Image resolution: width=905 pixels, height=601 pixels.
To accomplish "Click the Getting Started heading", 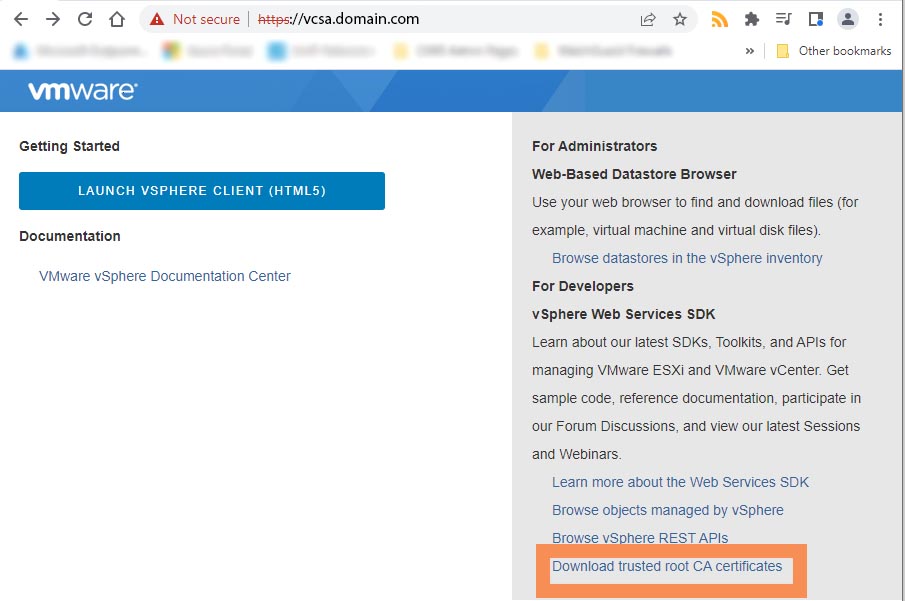I will (x=69, y=146).
